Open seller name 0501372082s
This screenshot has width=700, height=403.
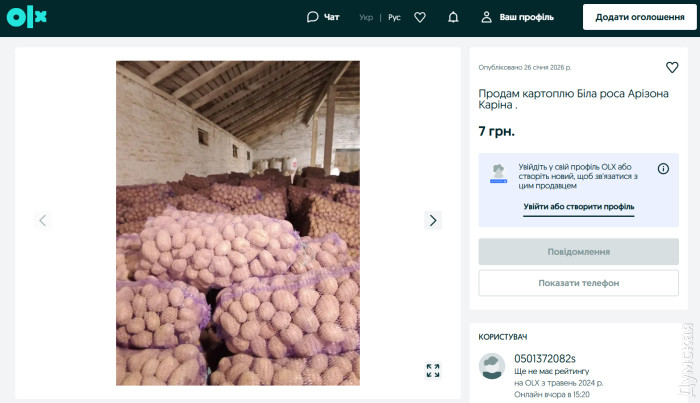coord(544,358)
